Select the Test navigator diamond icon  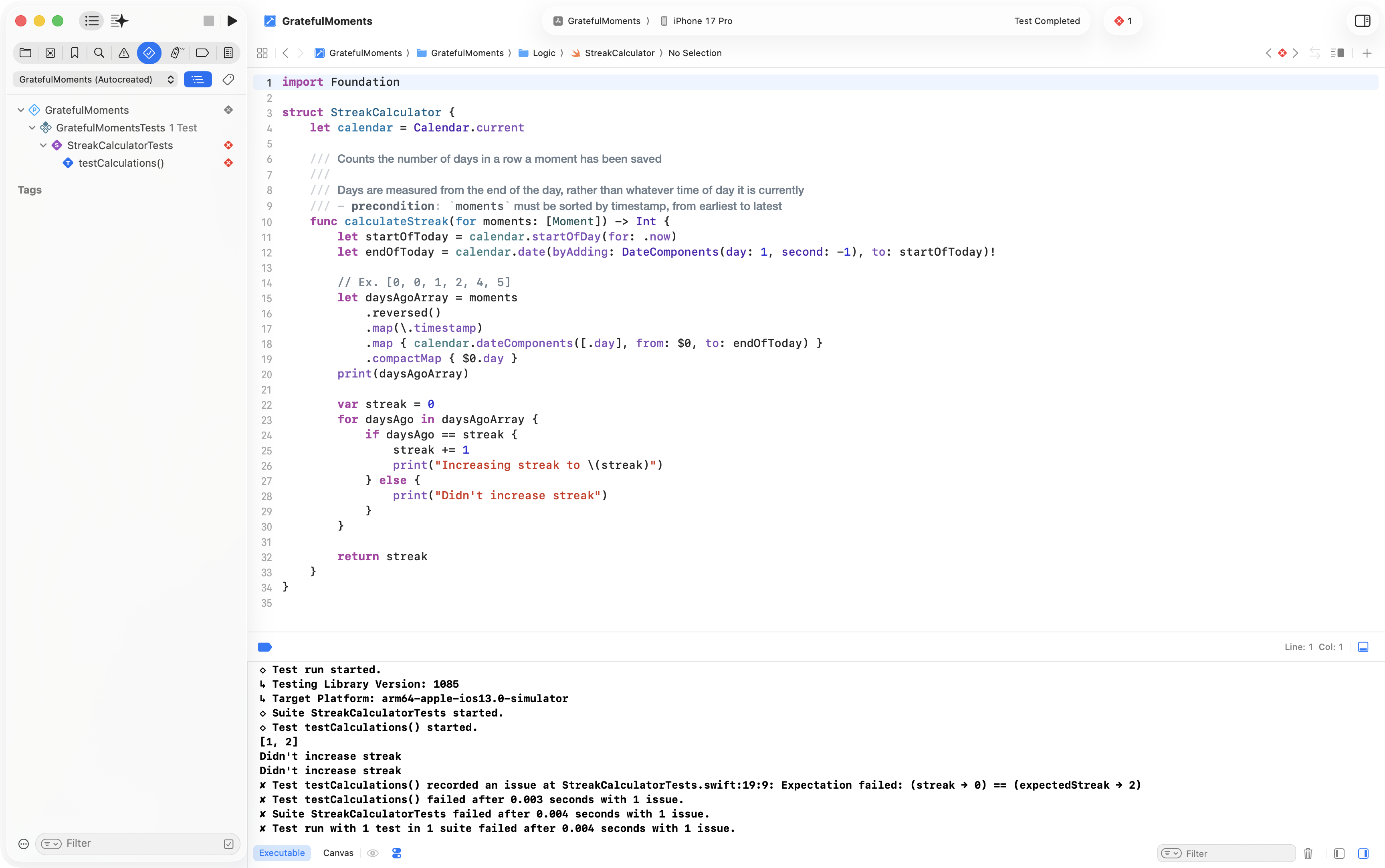click(149, 53)
